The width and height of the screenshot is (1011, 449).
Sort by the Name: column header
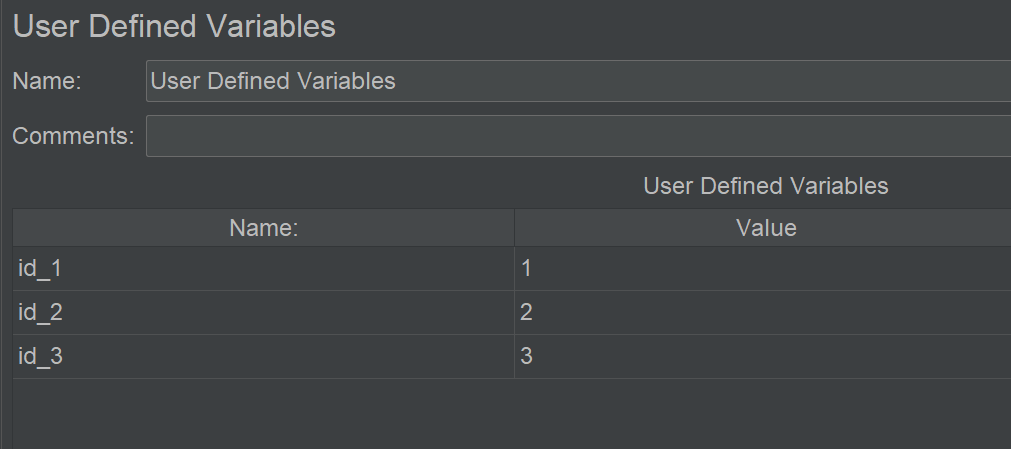(x=264, y=228)
